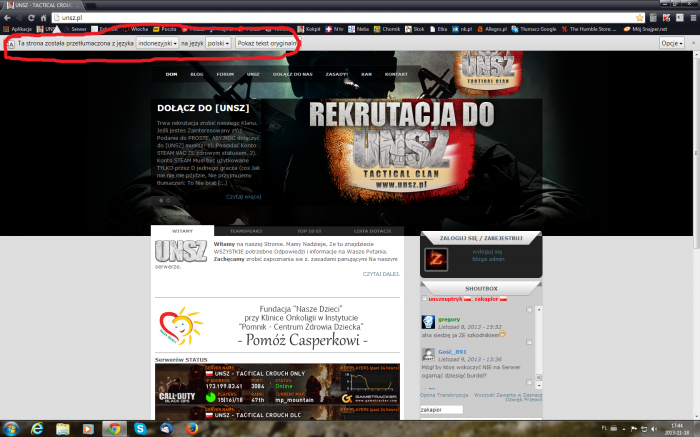Open source language dropdown showing indonezyjski
This screenshot has width=700, height=437.
point(157,43)
